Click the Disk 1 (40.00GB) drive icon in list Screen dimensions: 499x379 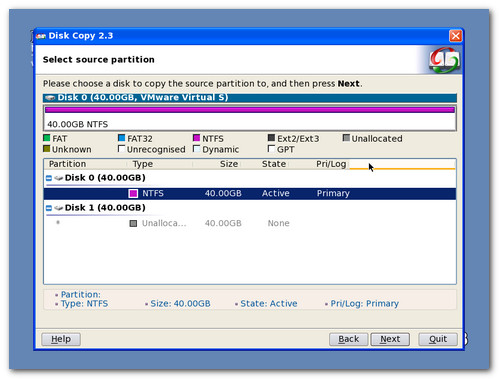click(59, 208)
